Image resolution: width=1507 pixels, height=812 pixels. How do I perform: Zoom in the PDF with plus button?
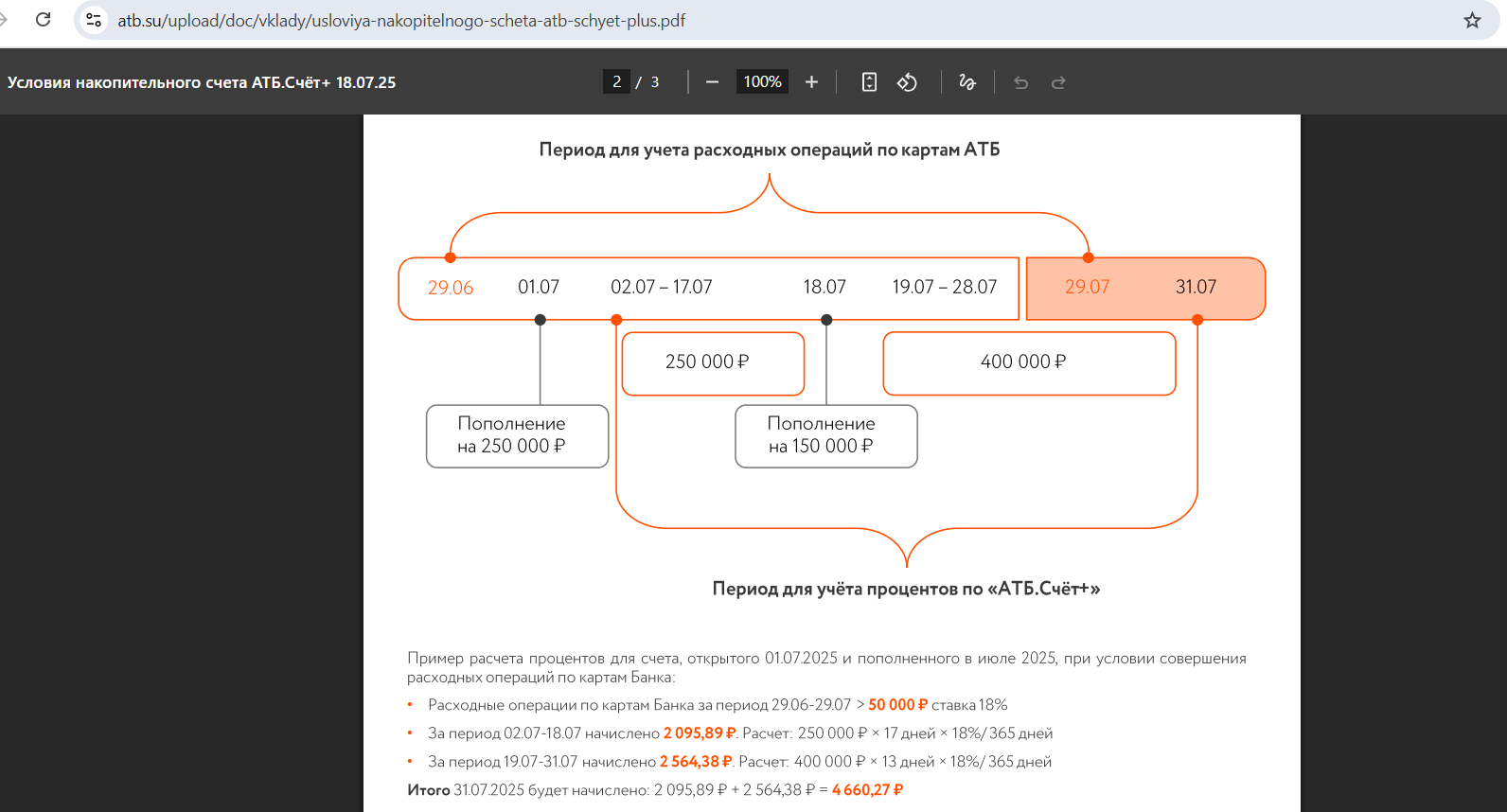point(811,82)
